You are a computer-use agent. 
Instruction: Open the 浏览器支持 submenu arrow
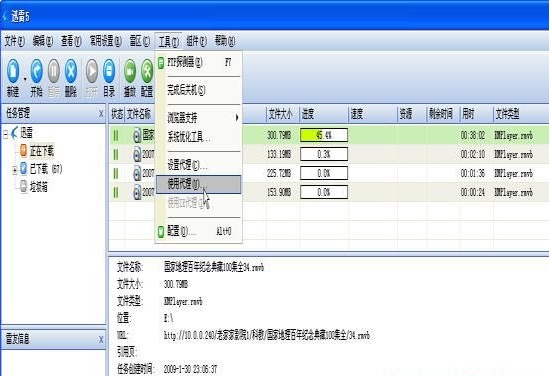click(237, 117)
